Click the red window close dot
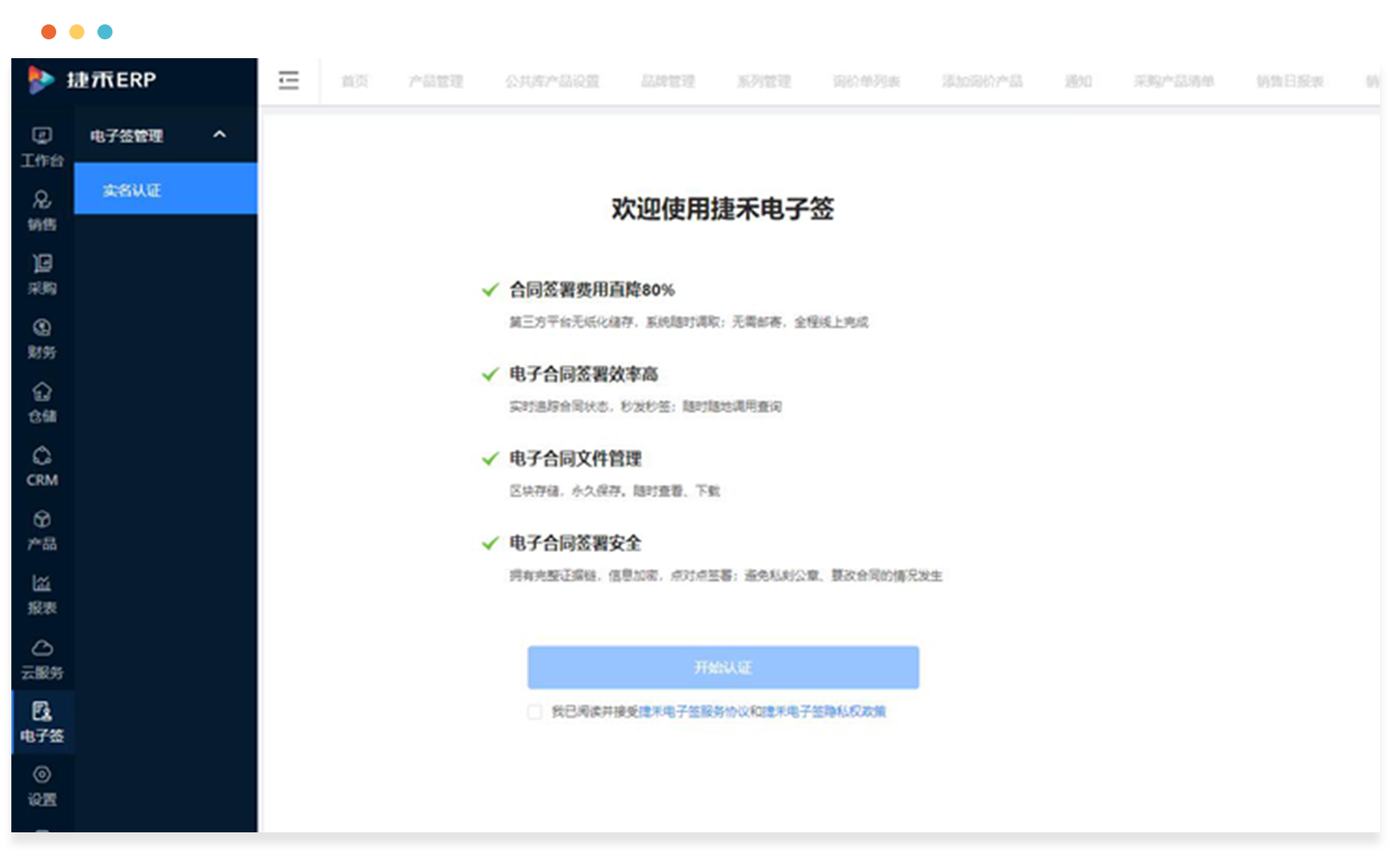Image resolution: width=1395 pixels, height=868 pixels. click(49, 32)
